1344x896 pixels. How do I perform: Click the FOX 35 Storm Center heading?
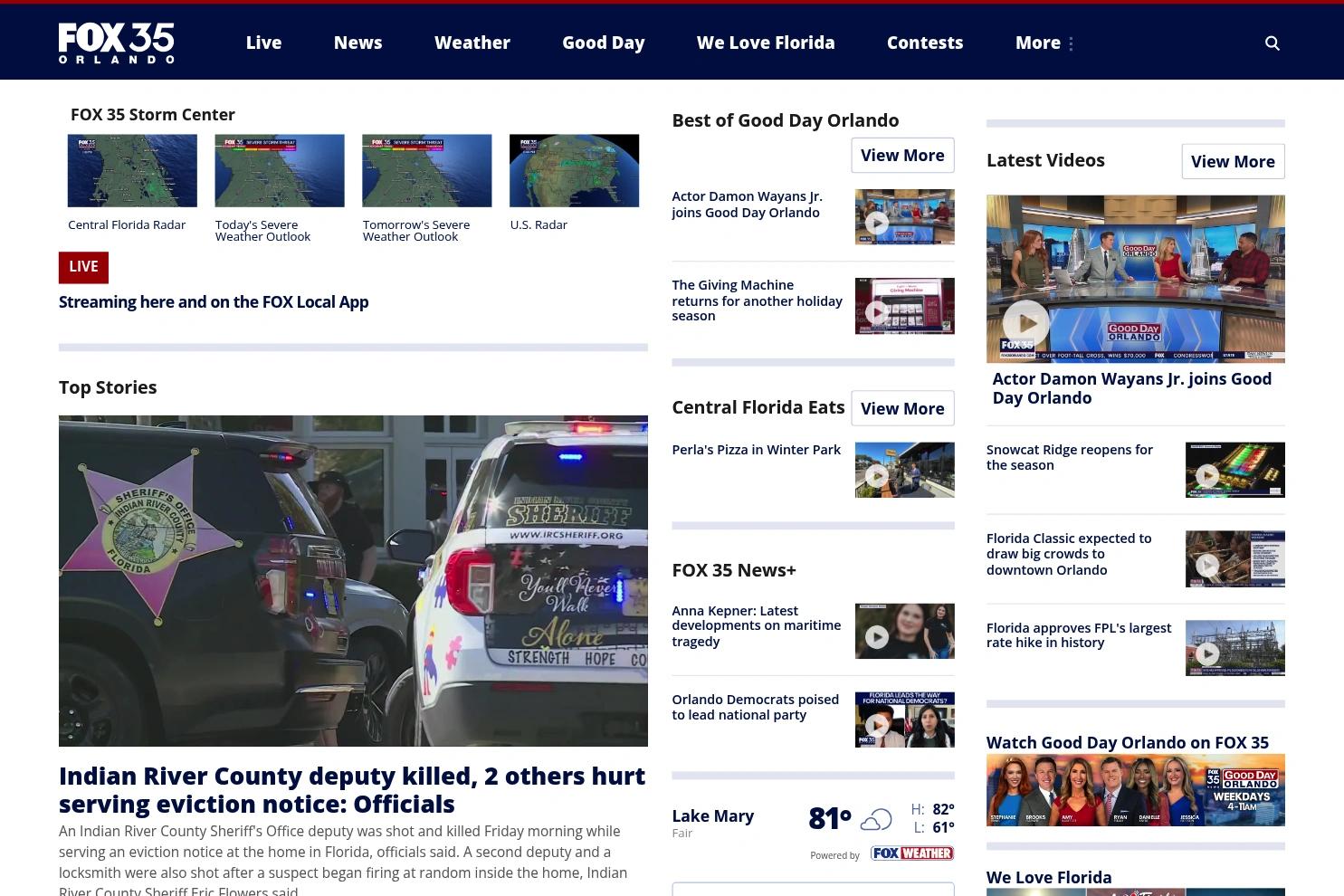coord(152,115)
